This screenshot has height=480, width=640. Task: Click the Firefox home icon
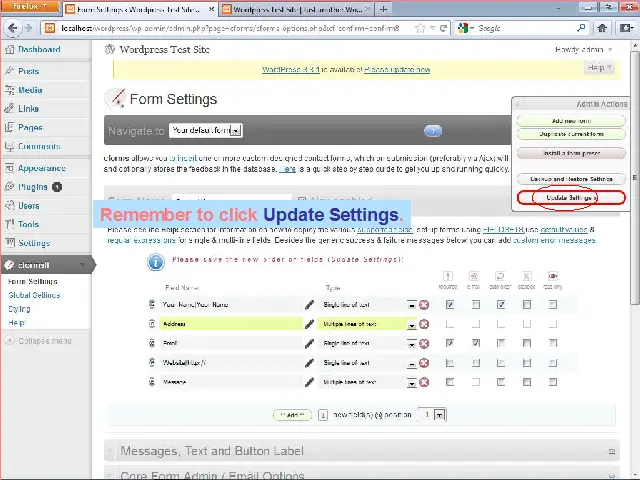602,28
